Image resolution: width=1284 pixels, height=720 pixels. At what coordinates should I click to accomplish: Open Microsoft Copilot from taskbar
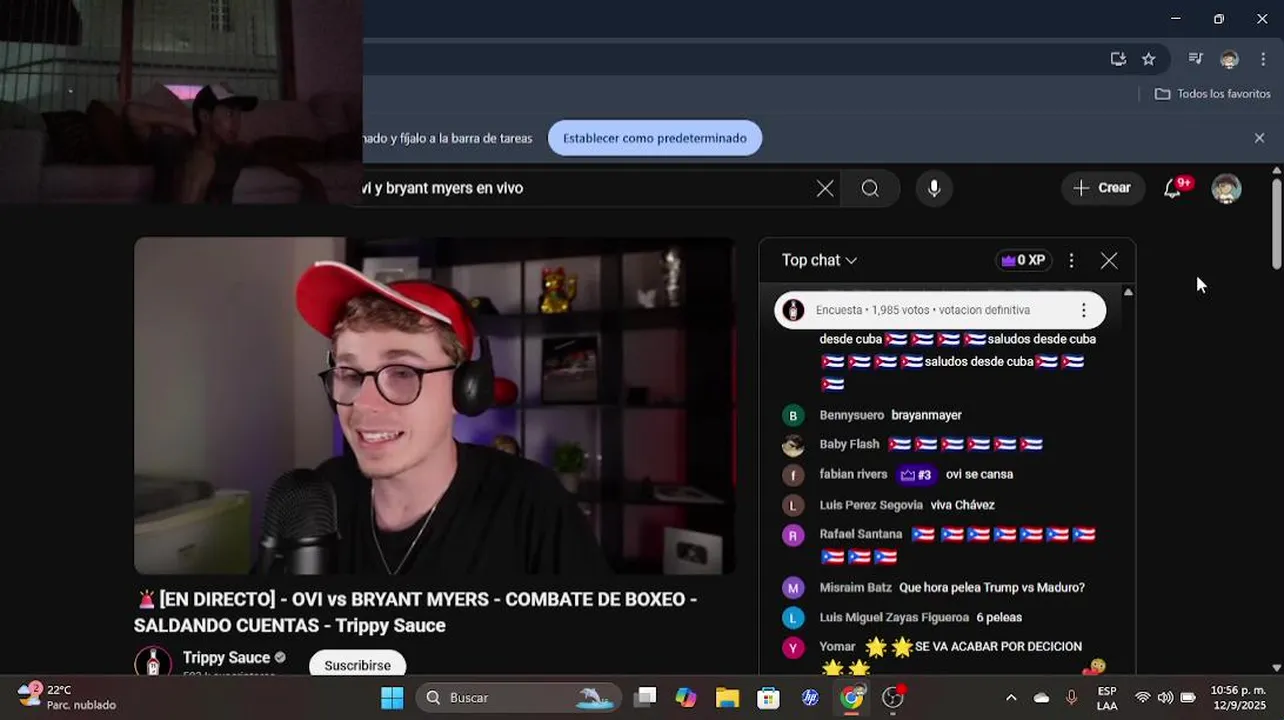(686, 697)
